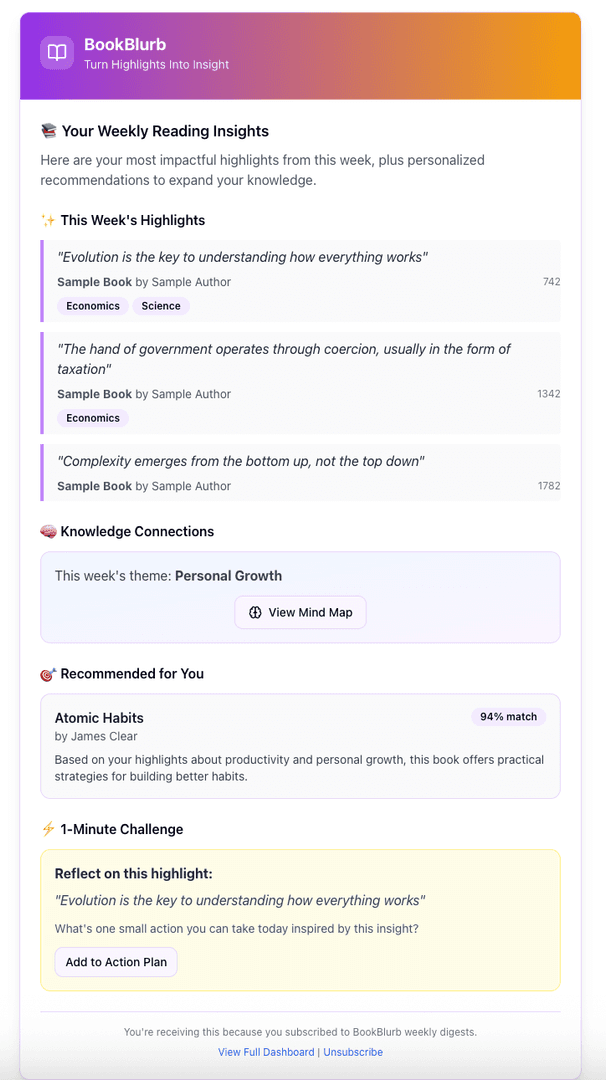Click the brain icon by Knowledge Connections
Image resolution: width=606 pixels, height=1080 pixels.
click(x=48, y=531)
